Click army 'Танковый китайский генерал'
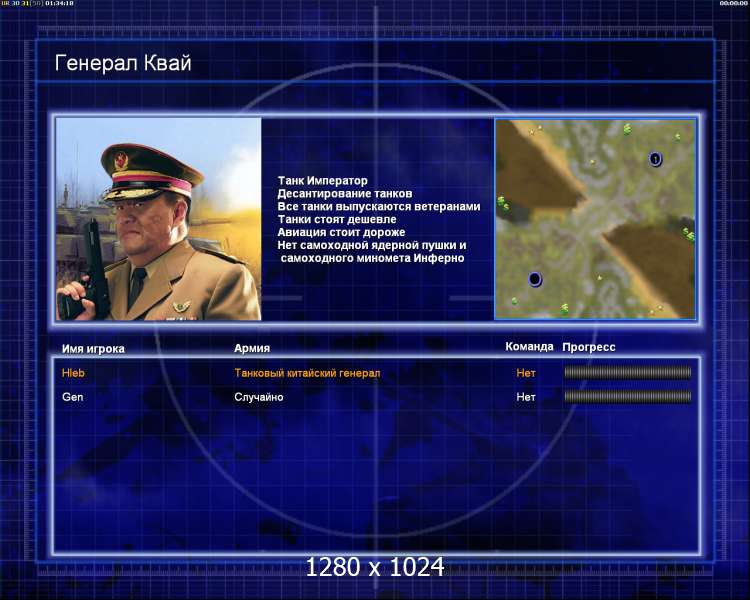Viewport: 750px width, 600px height. (307, 373)
